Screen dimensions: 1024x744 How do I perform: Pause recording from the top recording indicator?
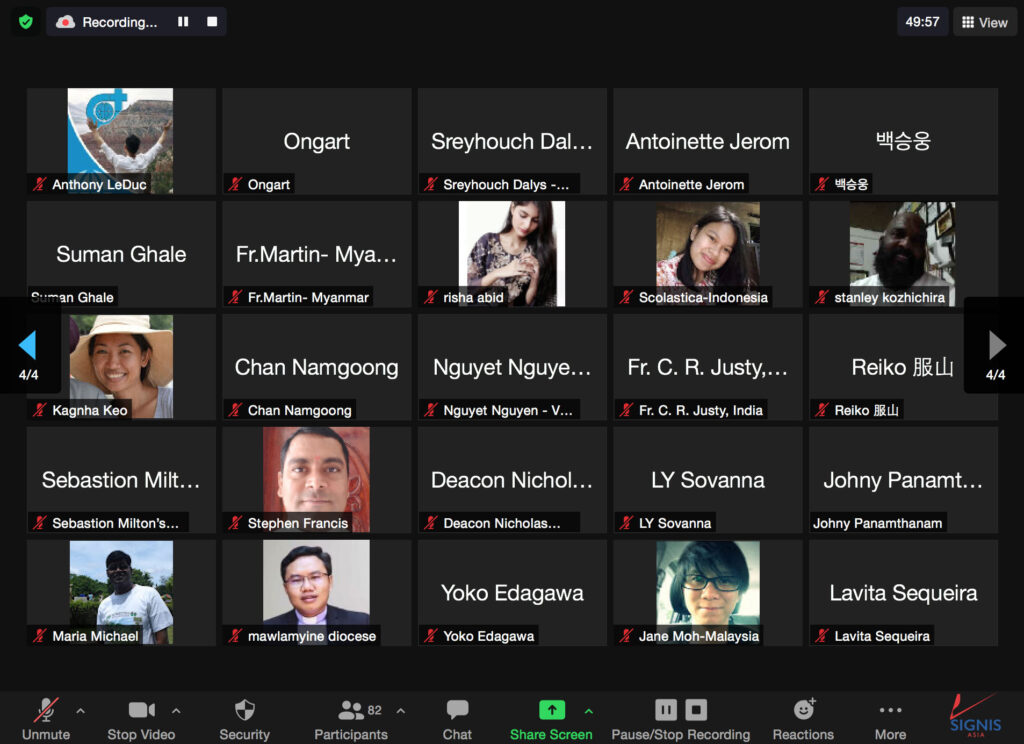[x=183, y=22]
